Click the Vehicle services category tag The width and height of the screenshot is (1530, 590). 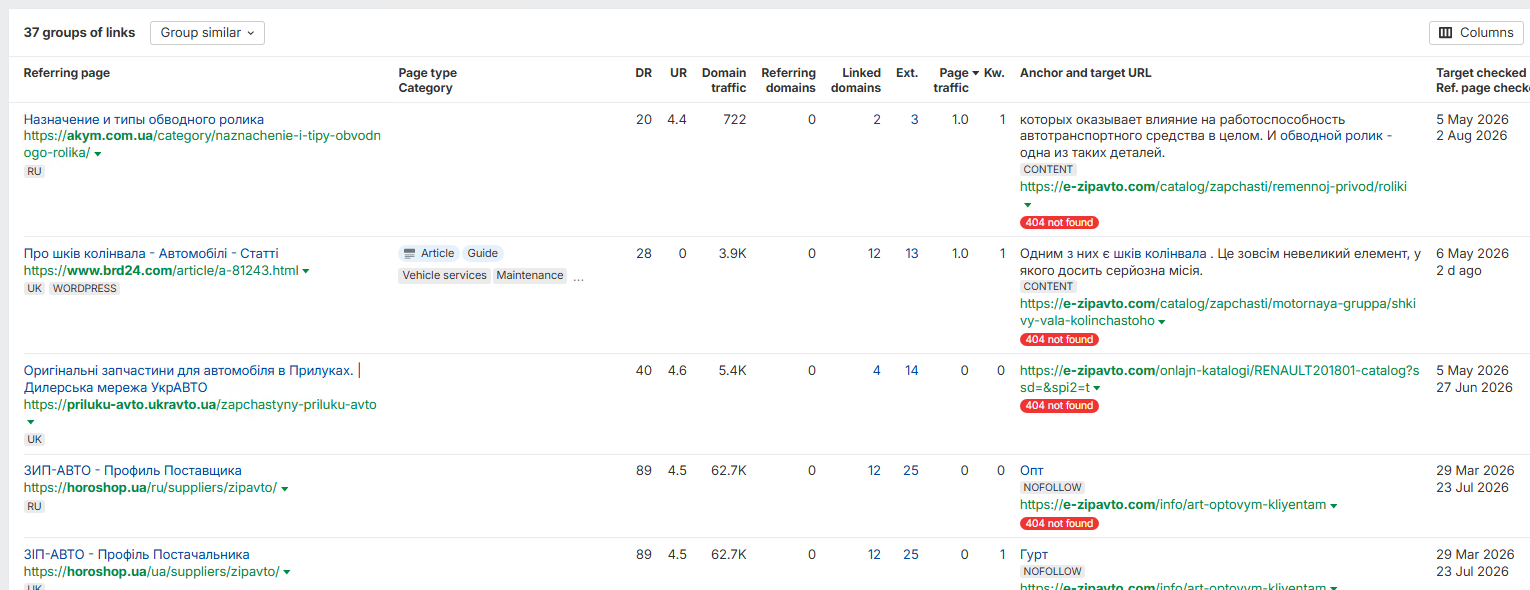coord(444,275)
